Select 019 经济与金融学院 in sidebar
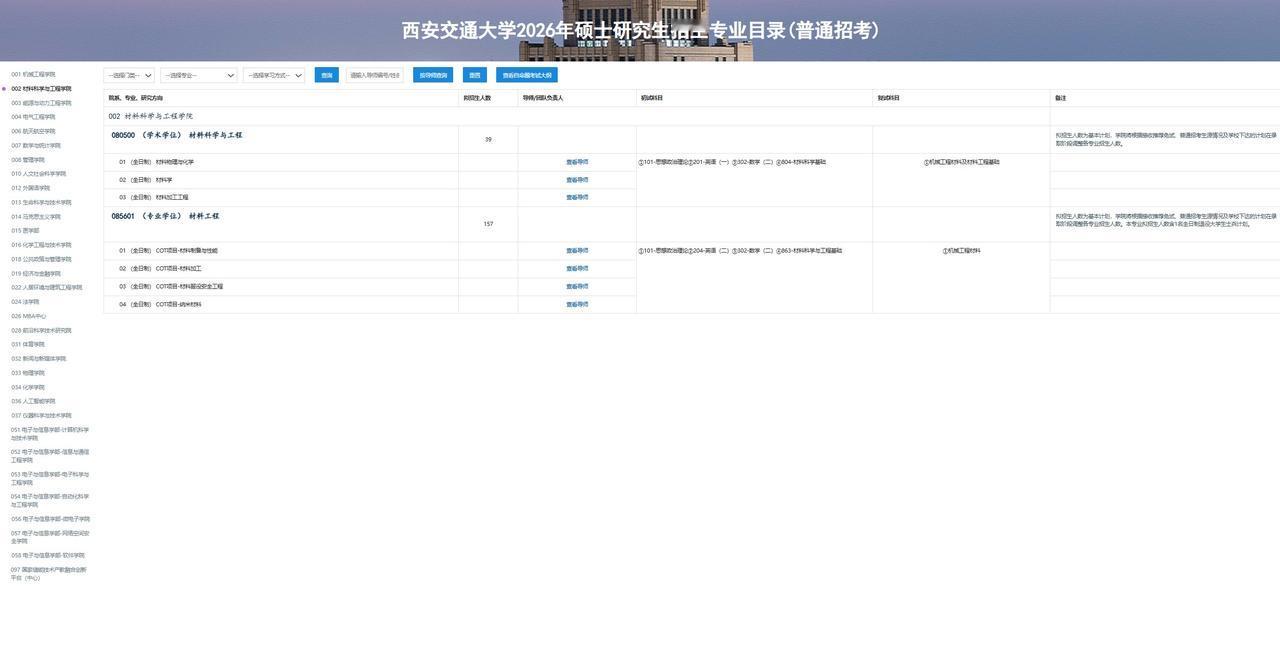 pyautogui.click(x=36, y=273)
